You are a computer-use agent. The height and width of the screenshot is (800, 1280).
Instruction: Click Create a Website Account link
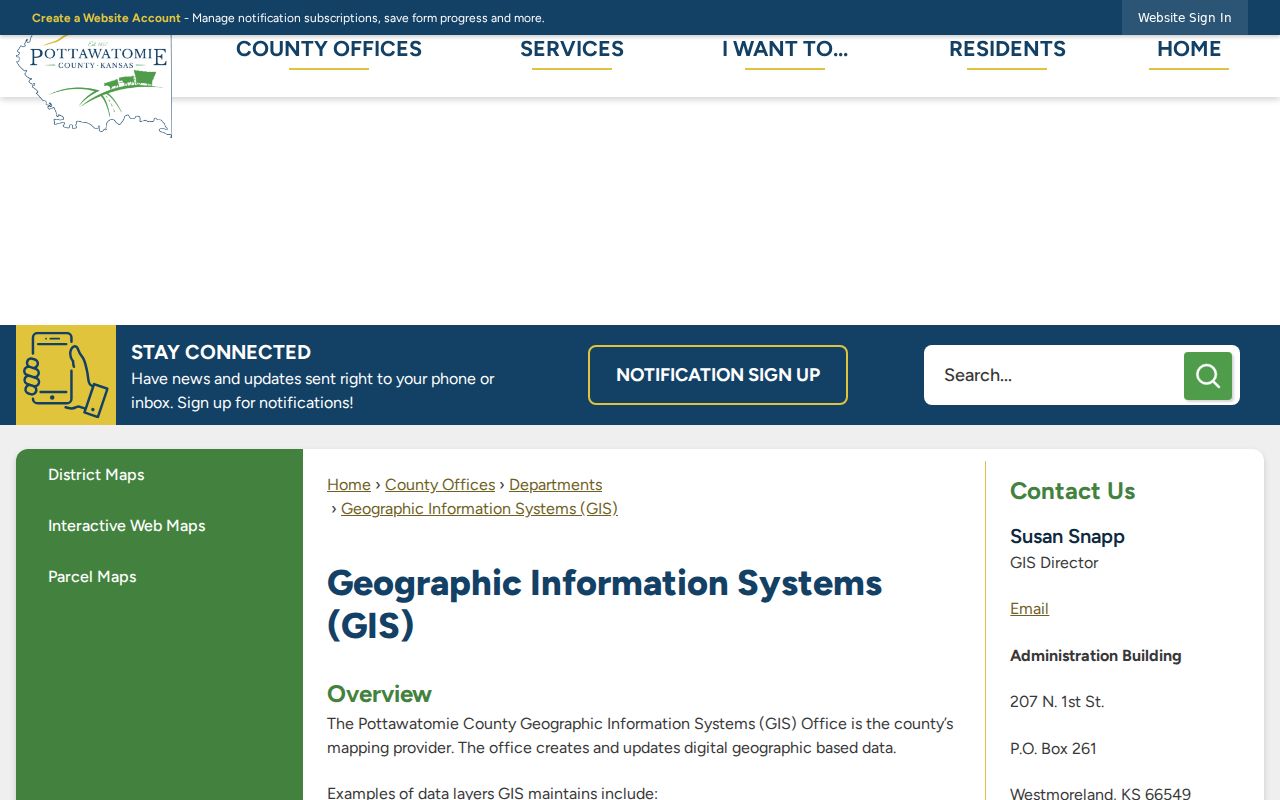pyautogui.click(x=106, y=18)
